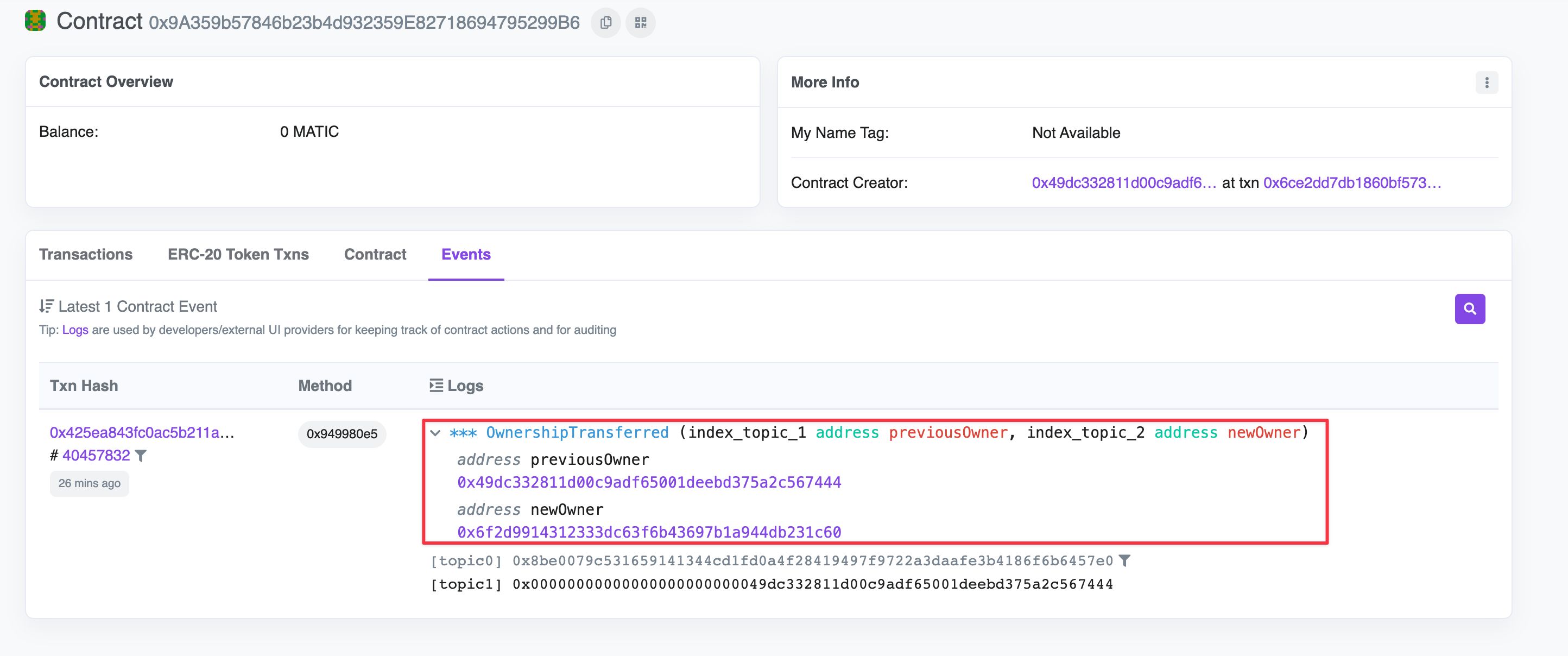
Task: Open newOwner address 0x6f2d9914...231c60
Action: pos(649,532)
